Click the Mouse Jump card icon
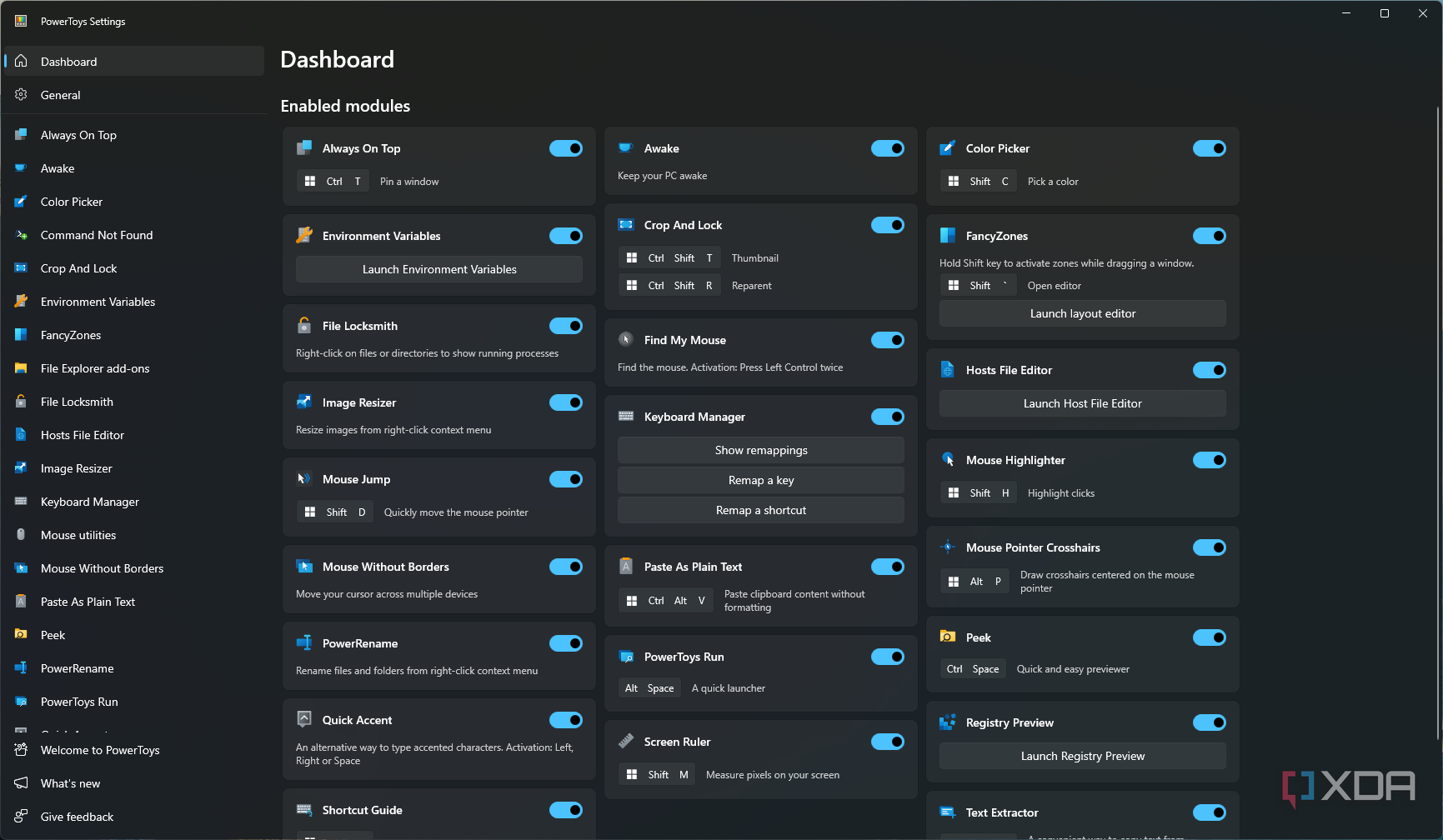The width and height of the screenshot is (1443, 840). pos(304,479)
